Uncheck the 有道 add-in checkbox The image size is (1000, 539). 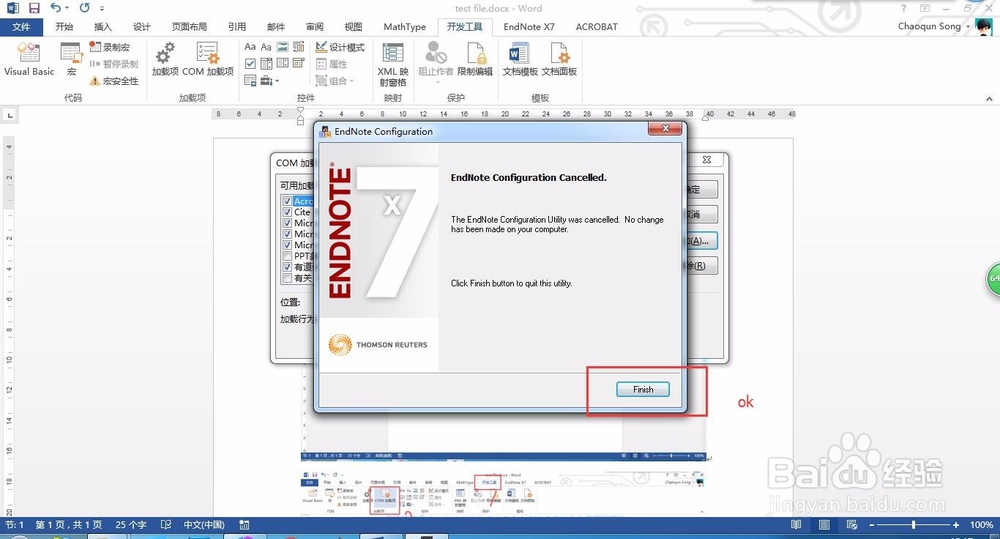click(287, 267)
